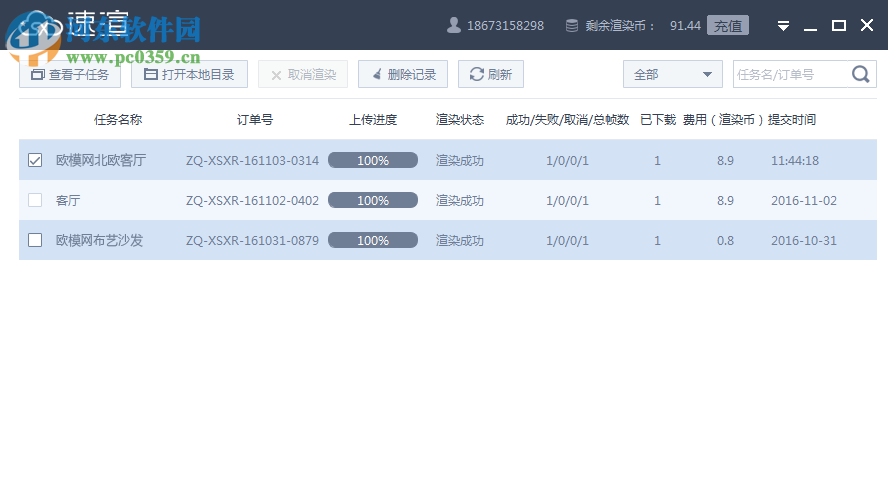Click 删除记录 button

pyautogui.click(x=403, y=74)
